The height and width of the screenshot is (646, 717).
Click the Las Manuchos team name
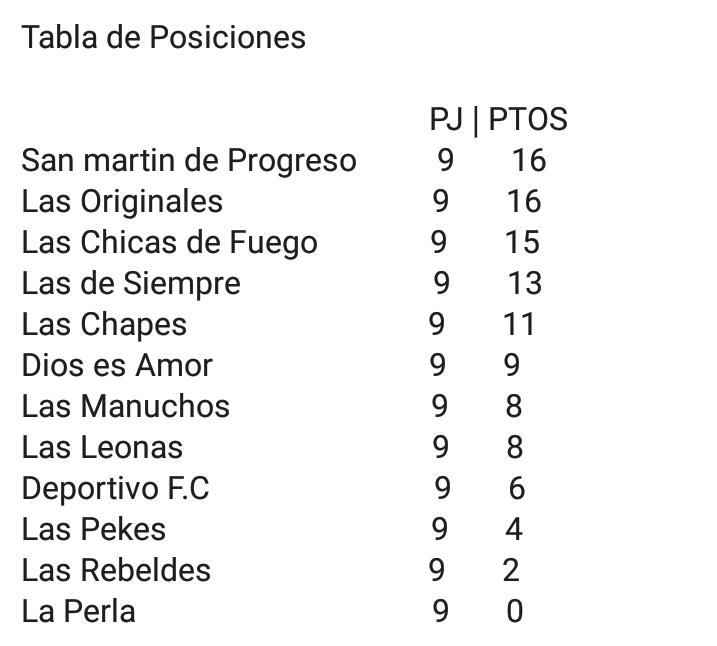click(x=125, y=406)
